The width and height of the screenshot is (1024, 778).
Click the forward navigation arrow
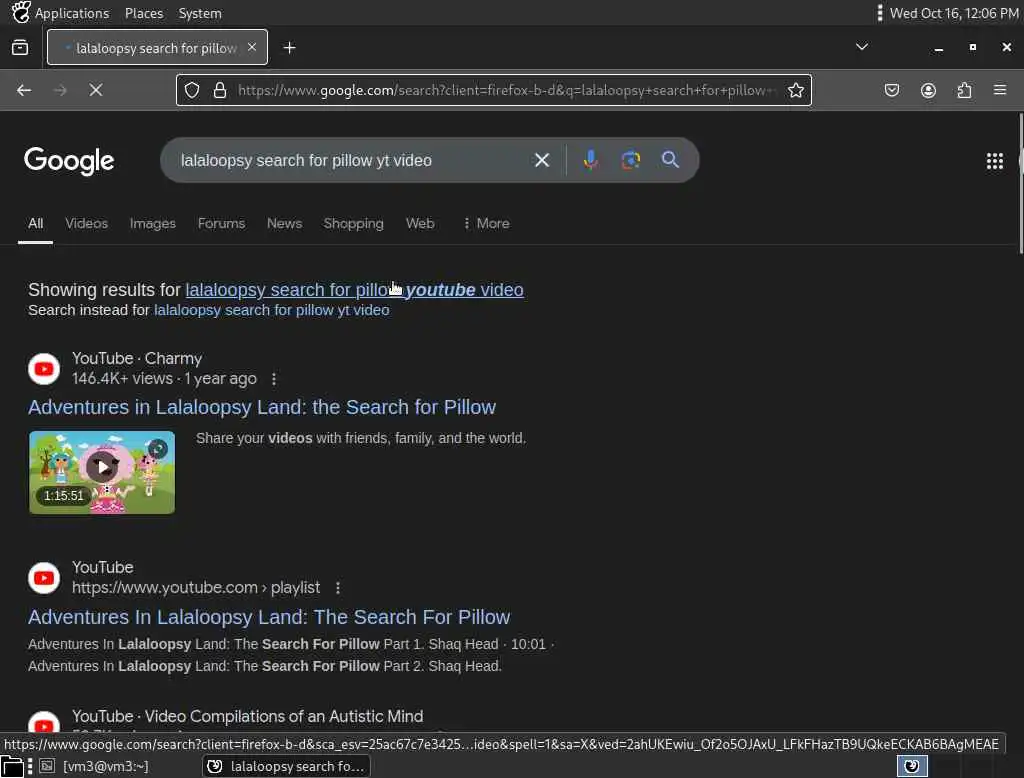tap(60, 90)
